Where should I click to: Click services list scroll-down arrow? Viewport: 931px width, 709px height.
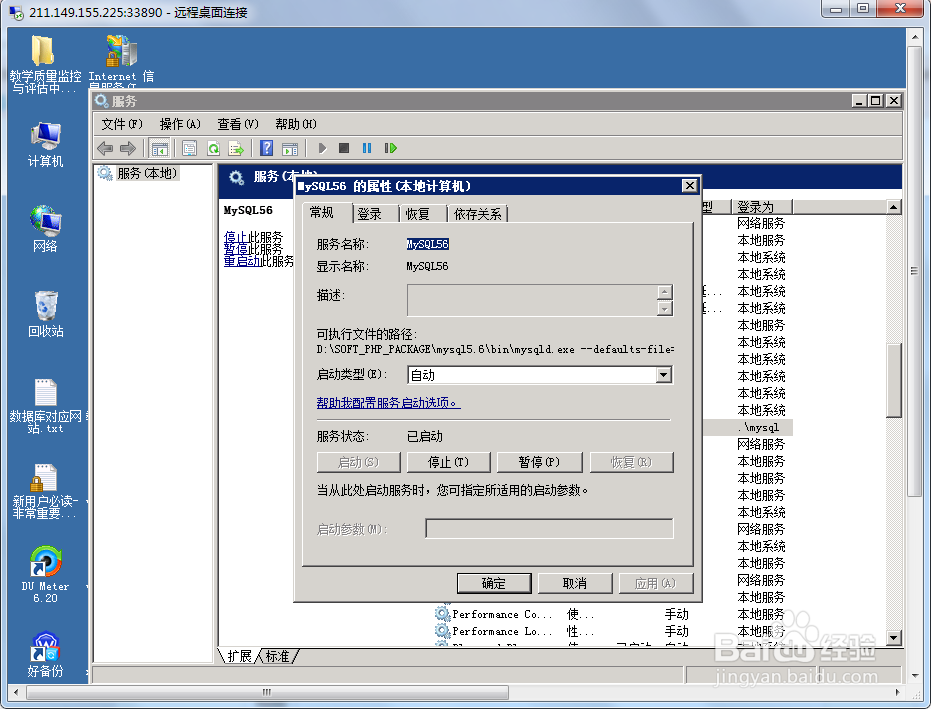pyautogui.click(x=894, y=638)
